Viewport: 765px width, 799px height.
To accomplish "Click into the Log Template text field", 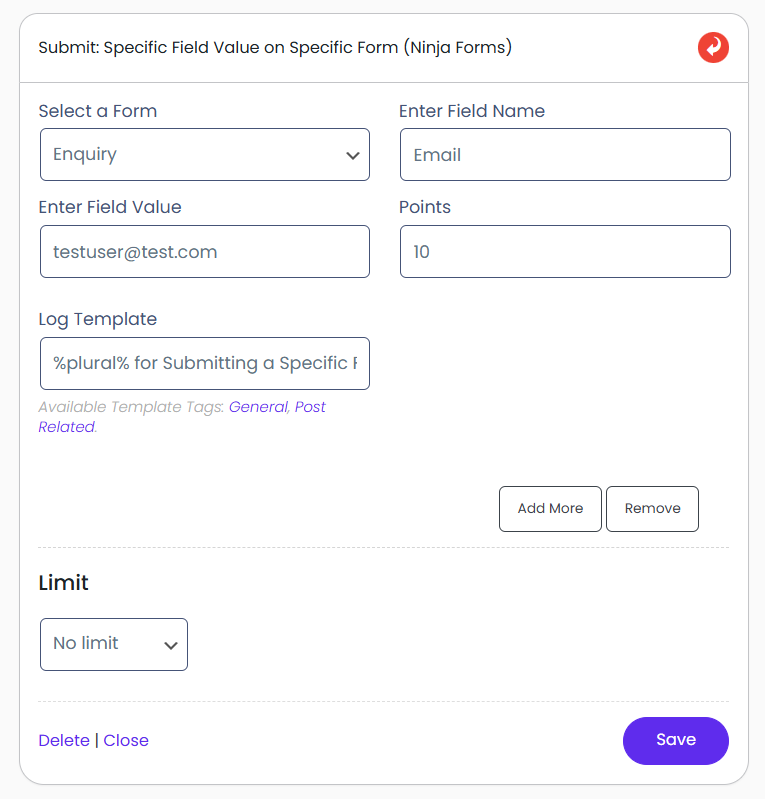I will [205, 363].
